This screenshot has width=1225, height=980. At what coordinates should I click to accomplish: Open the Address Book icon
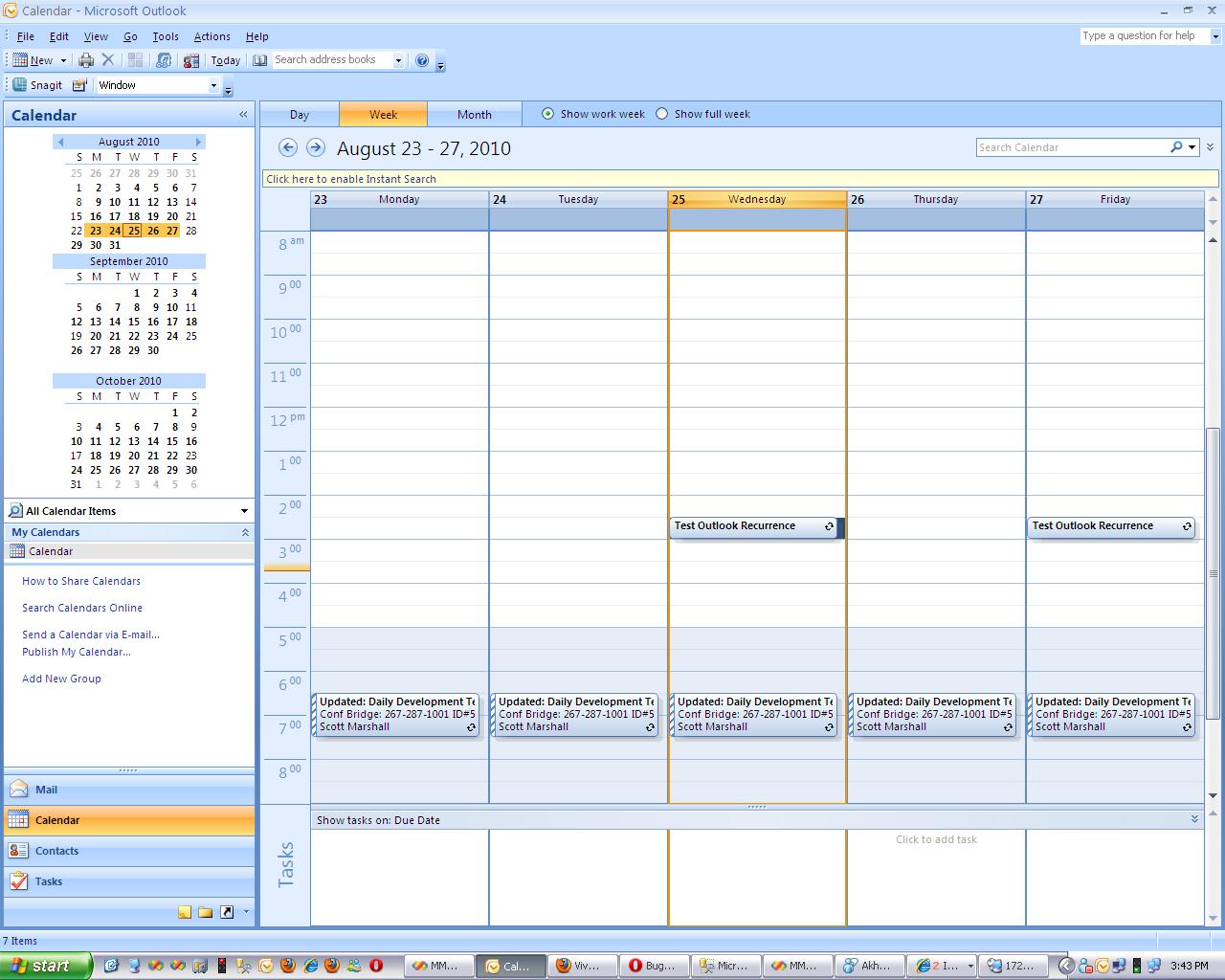pyautogui.click(x=260, y=60)
